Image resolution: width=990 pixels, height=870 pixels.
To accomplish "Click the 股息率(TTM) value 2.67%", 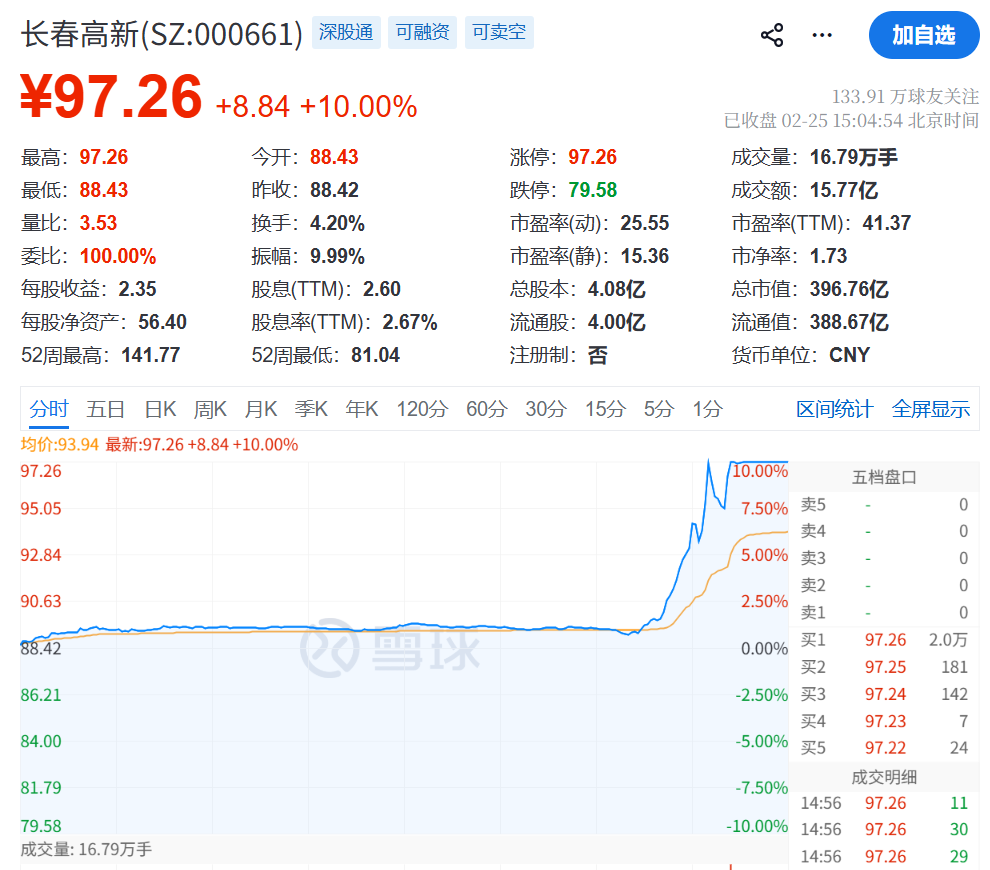I will point(410,323).
